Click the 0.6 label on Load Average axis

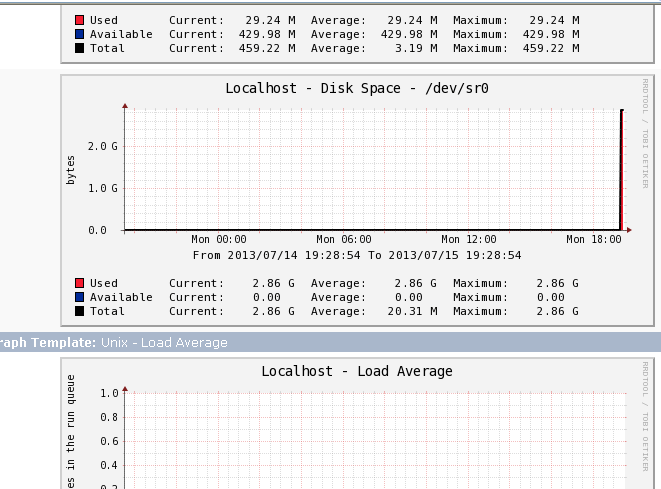tap(109, 441)
